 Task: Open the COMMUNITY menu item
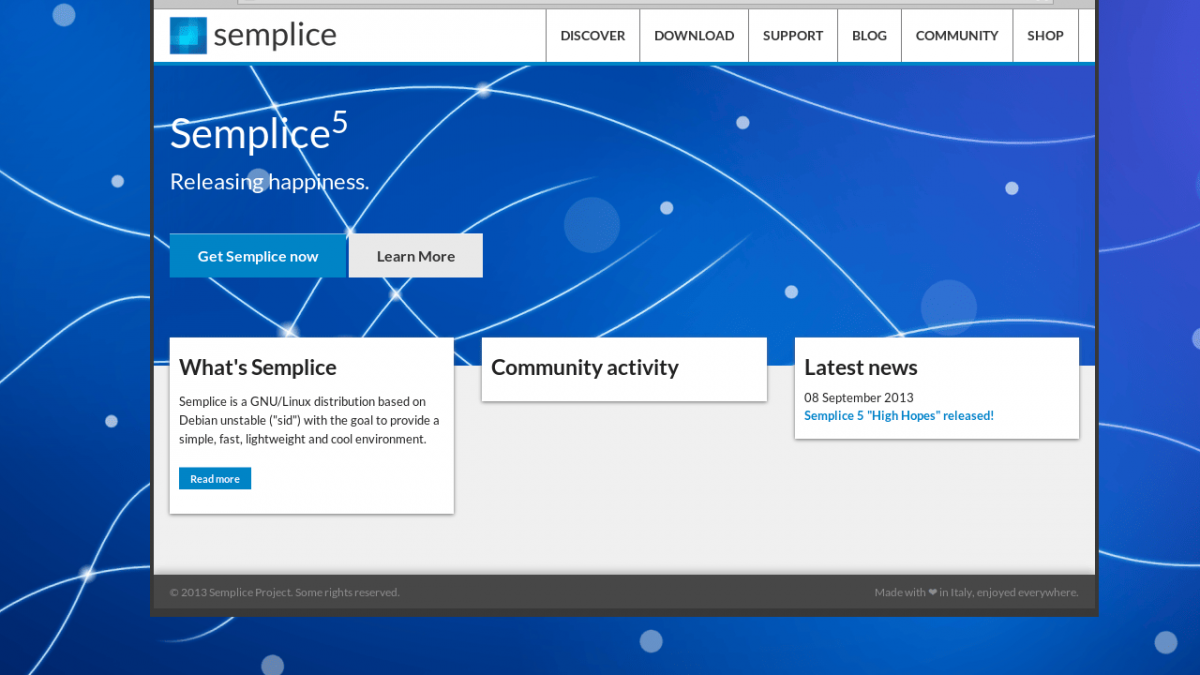click(957, 35)
